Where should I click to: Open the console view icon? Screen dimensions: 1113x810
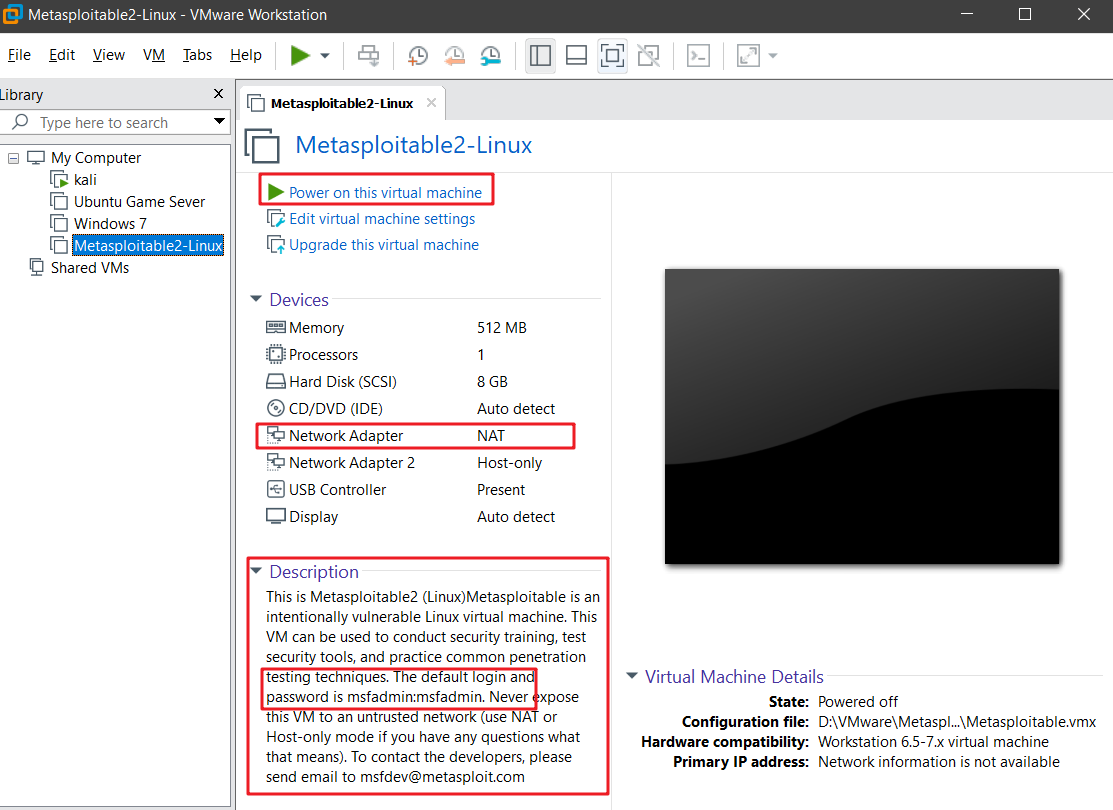pyautogui.click(x=698, y=55)
